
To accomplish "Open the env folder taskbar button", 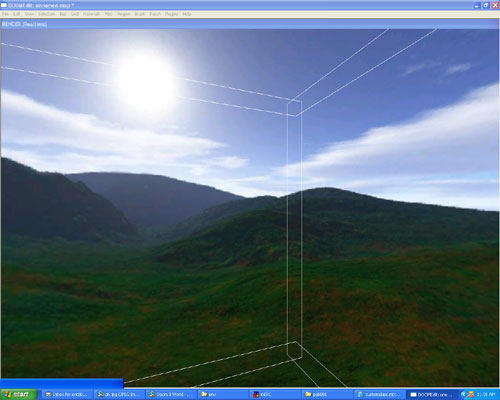I will click(223, 395).
